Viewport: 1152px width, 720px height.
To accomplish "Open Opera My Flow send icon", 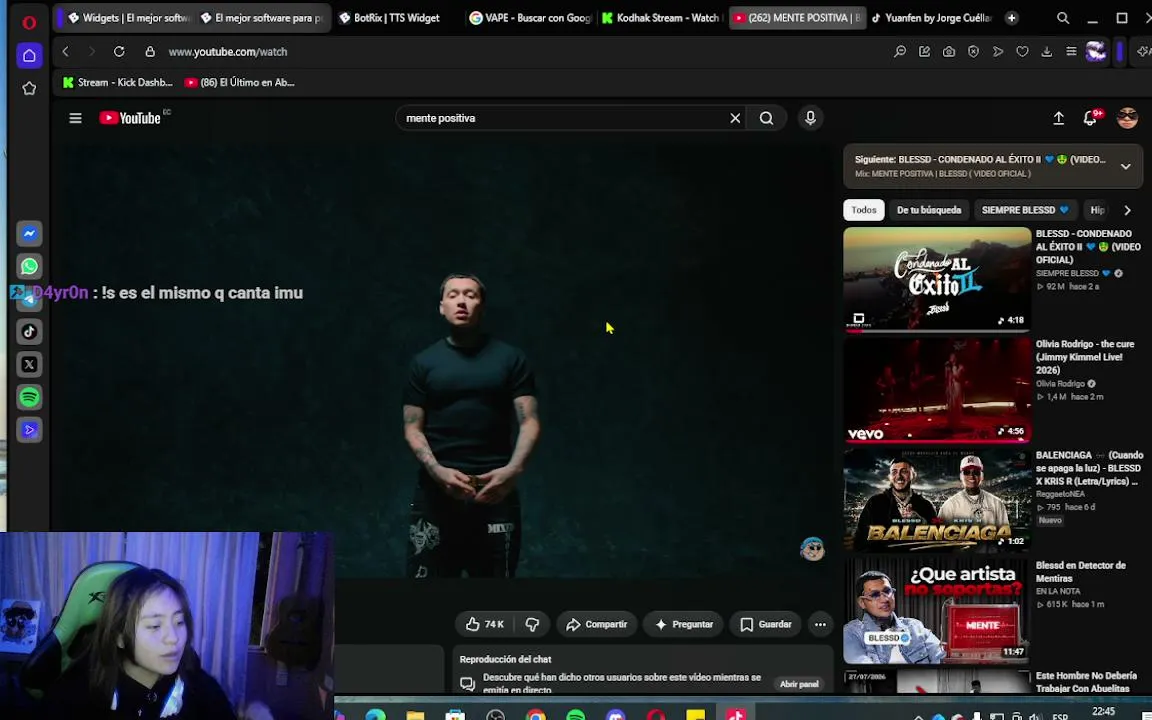I will click(x=998, y=51).
